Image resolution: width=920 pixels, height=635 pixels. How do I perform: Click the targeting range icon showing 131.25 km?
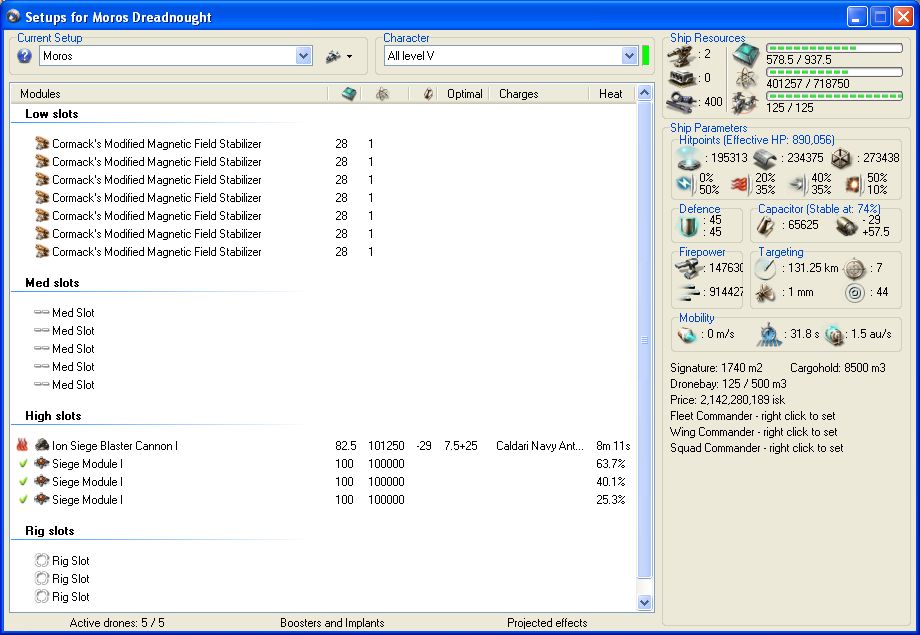pos(765,268)
